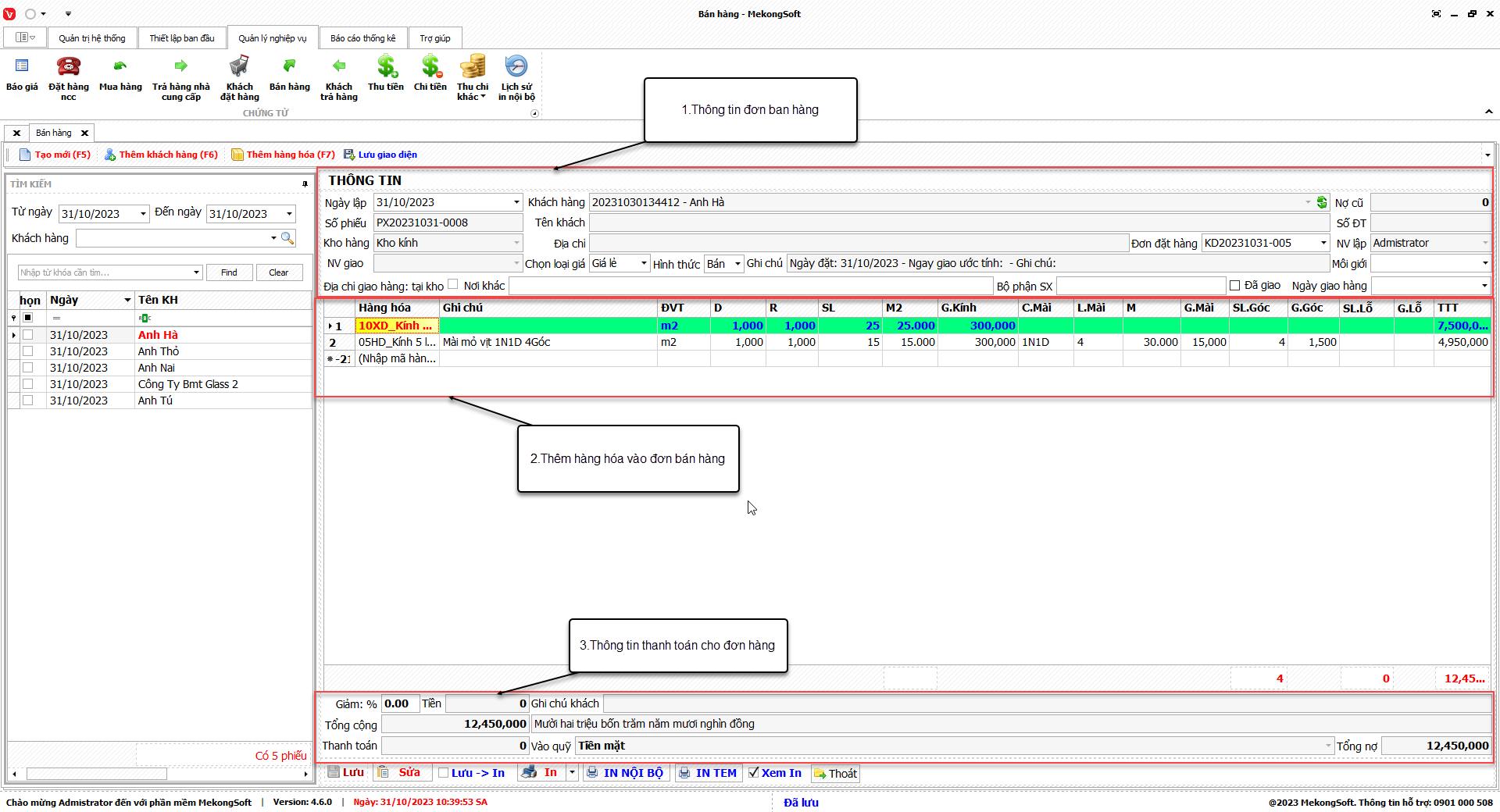Screen dimensions: 1500x812
Task: Switch to Thiết lập ban đầu tab
Action: (182, 38)
